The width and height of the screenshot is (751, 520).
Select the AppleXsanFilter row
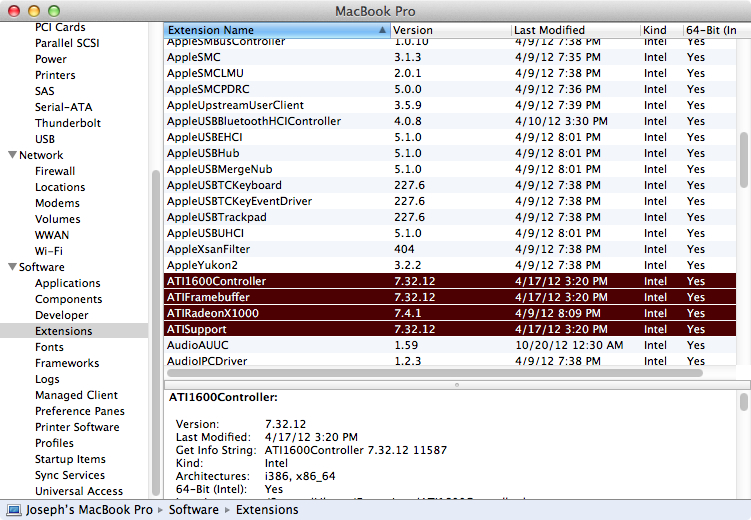(450, 249)
